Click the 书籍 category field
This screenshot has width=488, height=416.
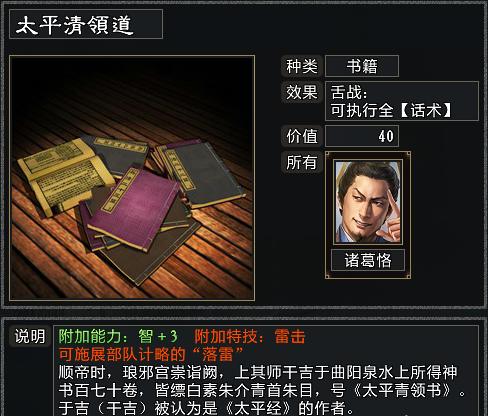coord(362,66)
